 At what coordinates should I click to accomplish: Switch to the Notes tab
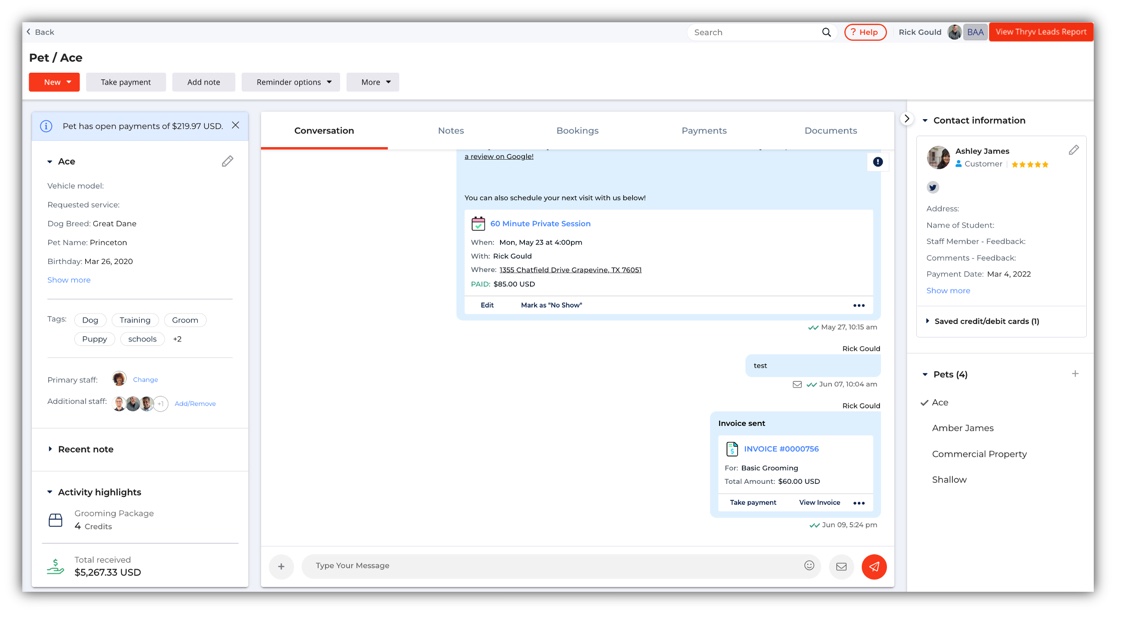tap(451, 131)
